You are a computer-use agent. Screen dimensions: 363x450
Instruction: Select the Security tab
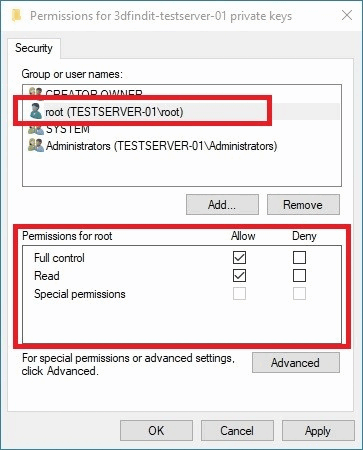tap(34, 48)
